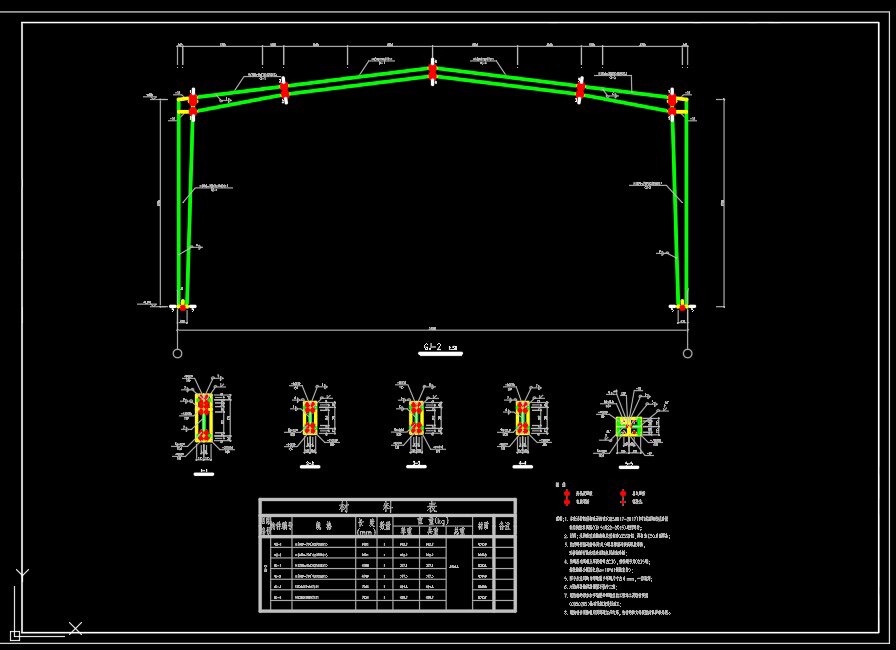
Task: Click the 重量(kg) header in the material table
Action: [x=432, y=521]
